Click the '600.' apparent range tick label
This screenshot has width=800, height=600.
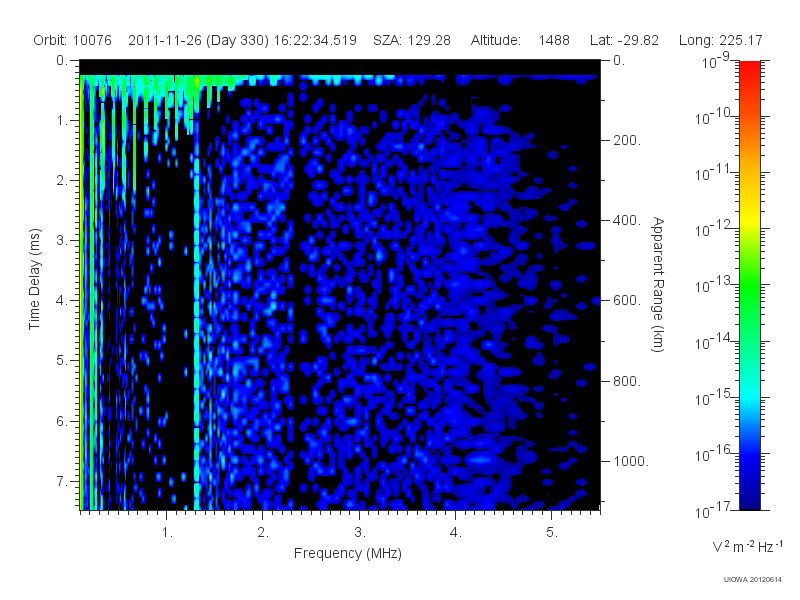coord(627,301)
